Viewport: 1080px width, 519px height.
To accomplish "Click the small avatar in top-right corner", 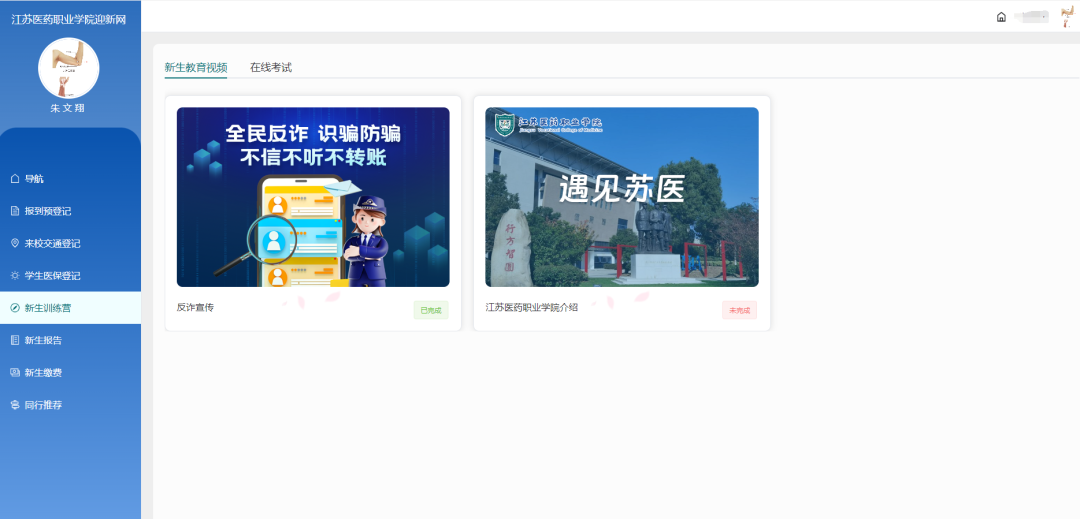I will click(x=1067, y=16).
